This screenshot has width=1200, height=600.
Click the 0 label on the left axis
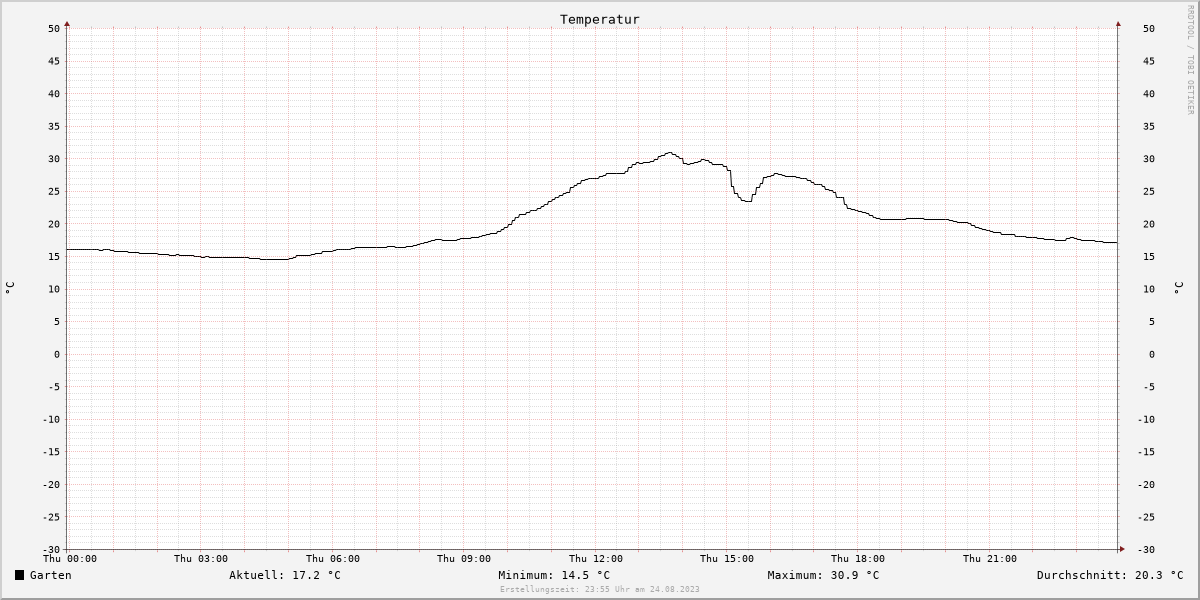point(57,354)
